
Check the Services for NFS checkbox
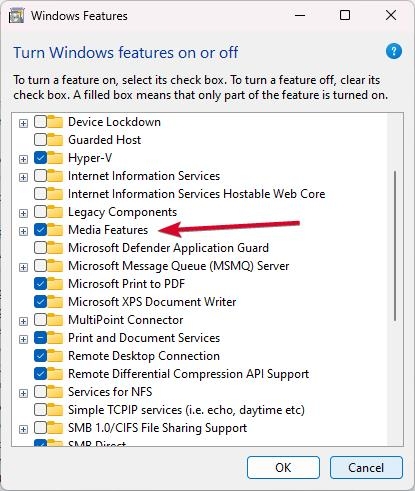click(40, 392)
